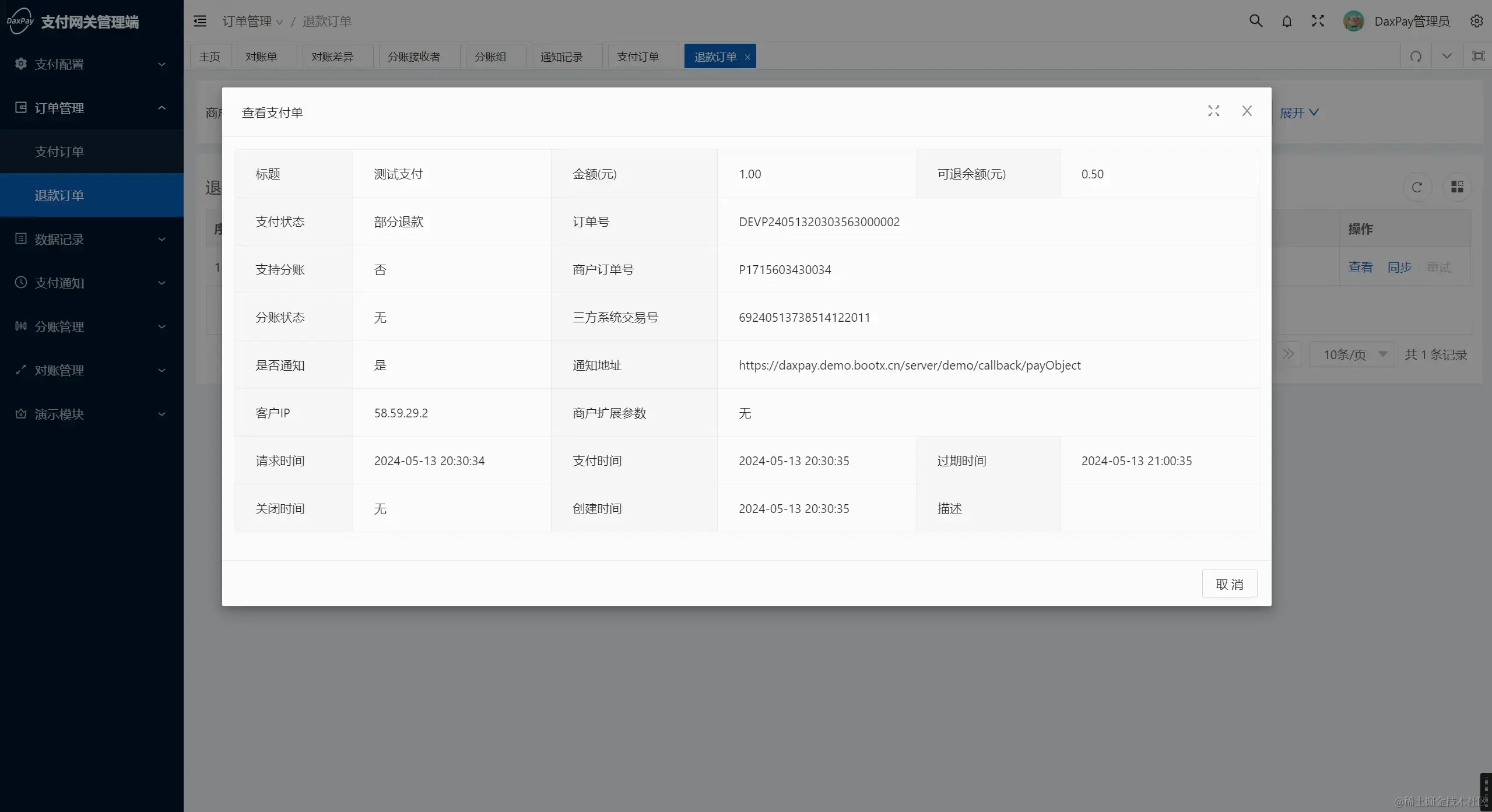
Task: Open the notifications bell
Action: tap(1287, 20)
